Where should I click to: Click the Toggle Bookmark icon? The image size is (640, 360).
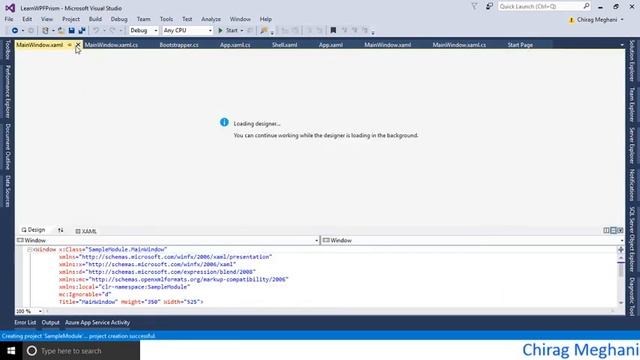[333, 31]
